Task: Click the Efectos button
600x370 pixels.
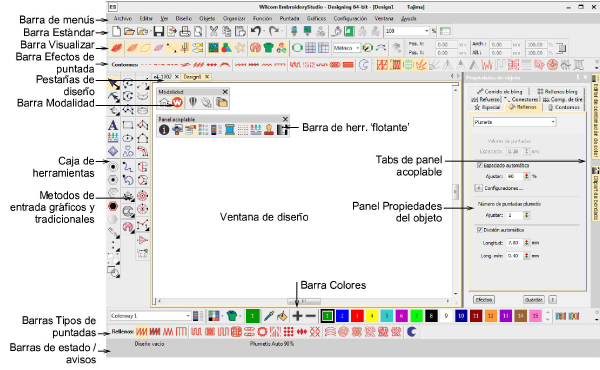Action: [x=484, y=300]
